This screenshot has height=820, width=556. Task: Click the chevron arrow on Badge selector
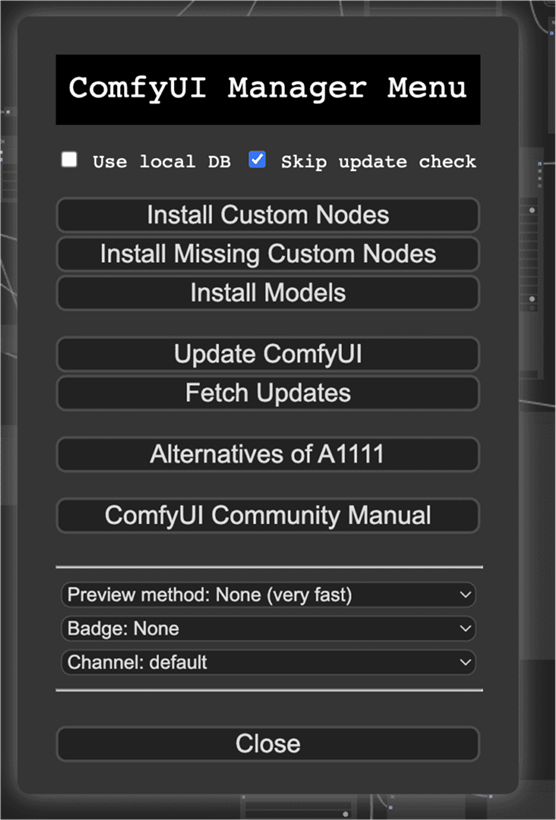[465, 628]
